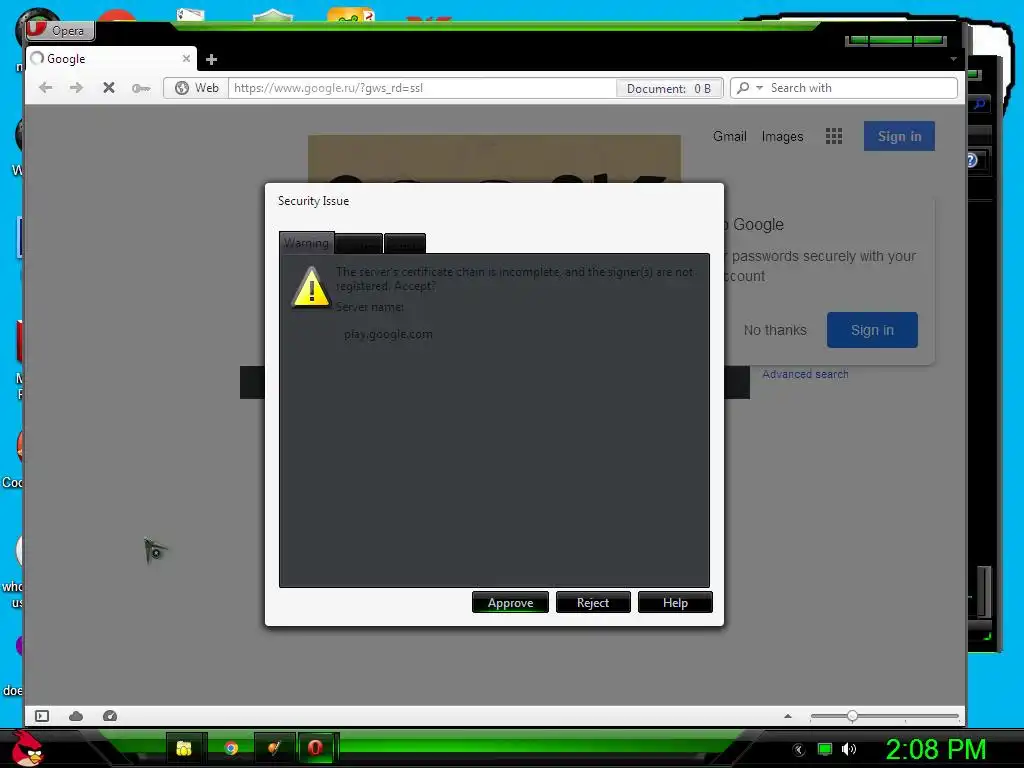Screen dimensions: 1024x768
Task: Click the blue help icon in background window
Action: coord(972,160)
